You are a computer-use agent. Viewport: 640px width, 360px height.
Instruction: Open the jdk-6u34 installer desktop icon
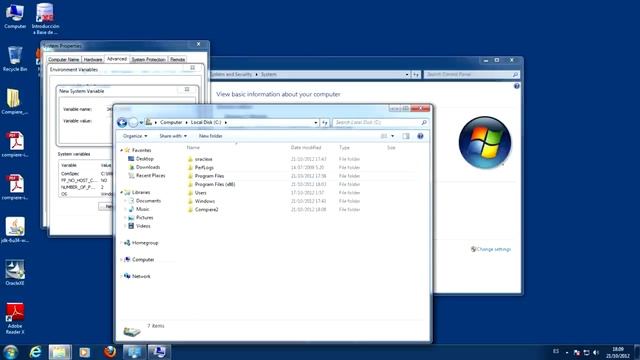pyautogui.click(x=15, y=230)
